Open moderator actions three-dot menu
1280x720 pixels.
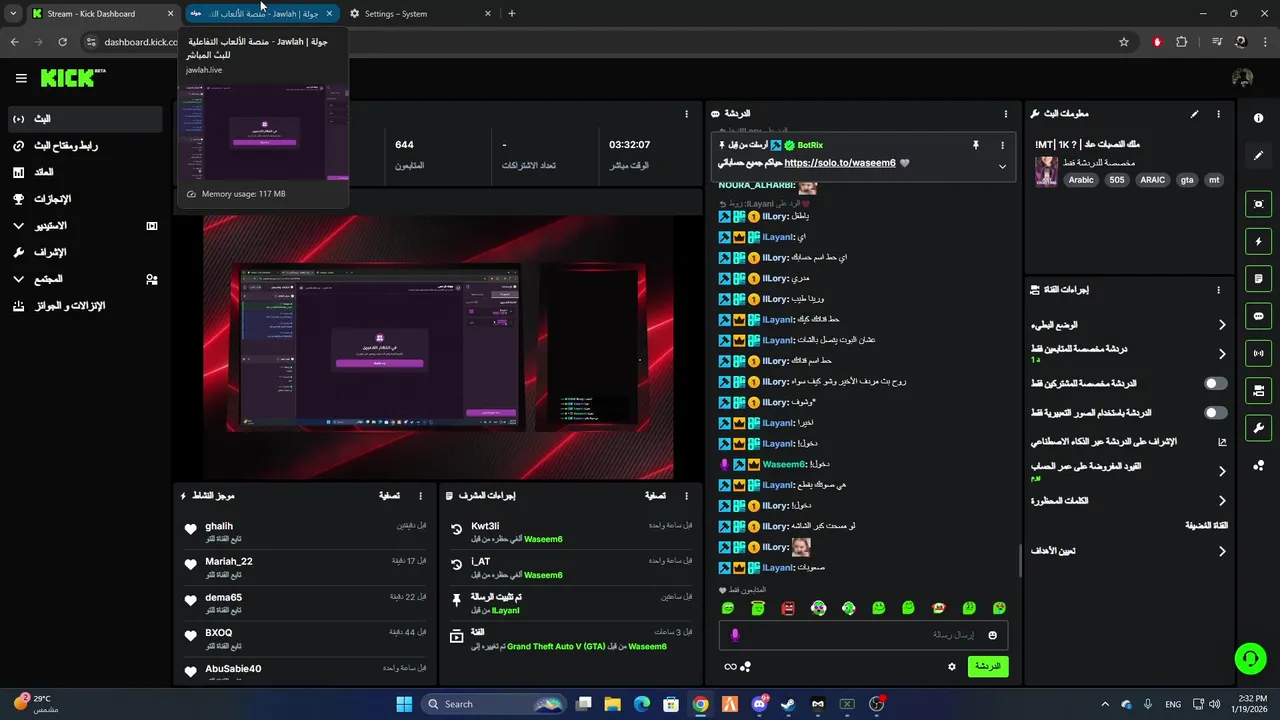[x=686, y=495]
